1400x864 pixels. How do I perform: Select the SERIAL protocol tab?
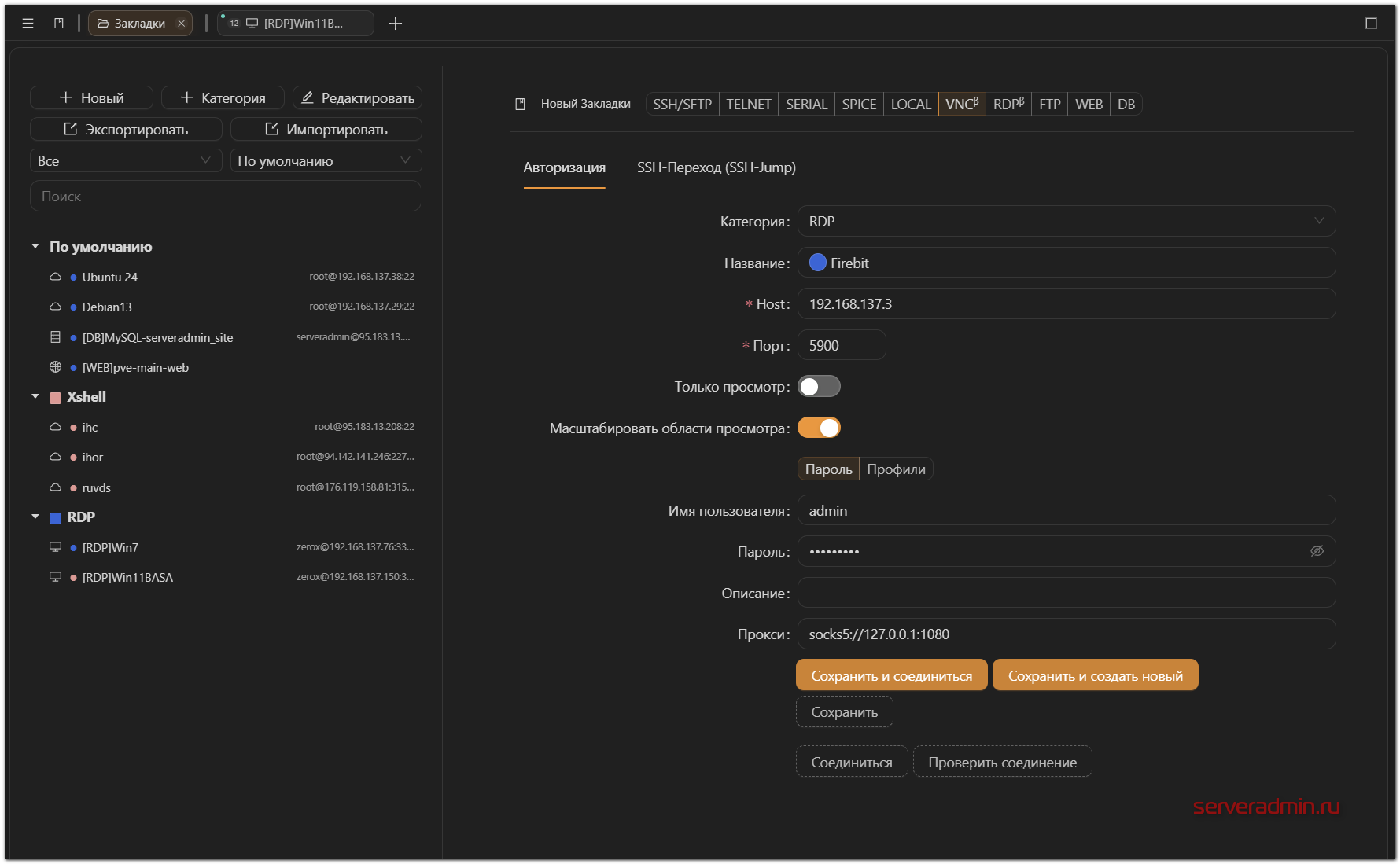[806, 105]
